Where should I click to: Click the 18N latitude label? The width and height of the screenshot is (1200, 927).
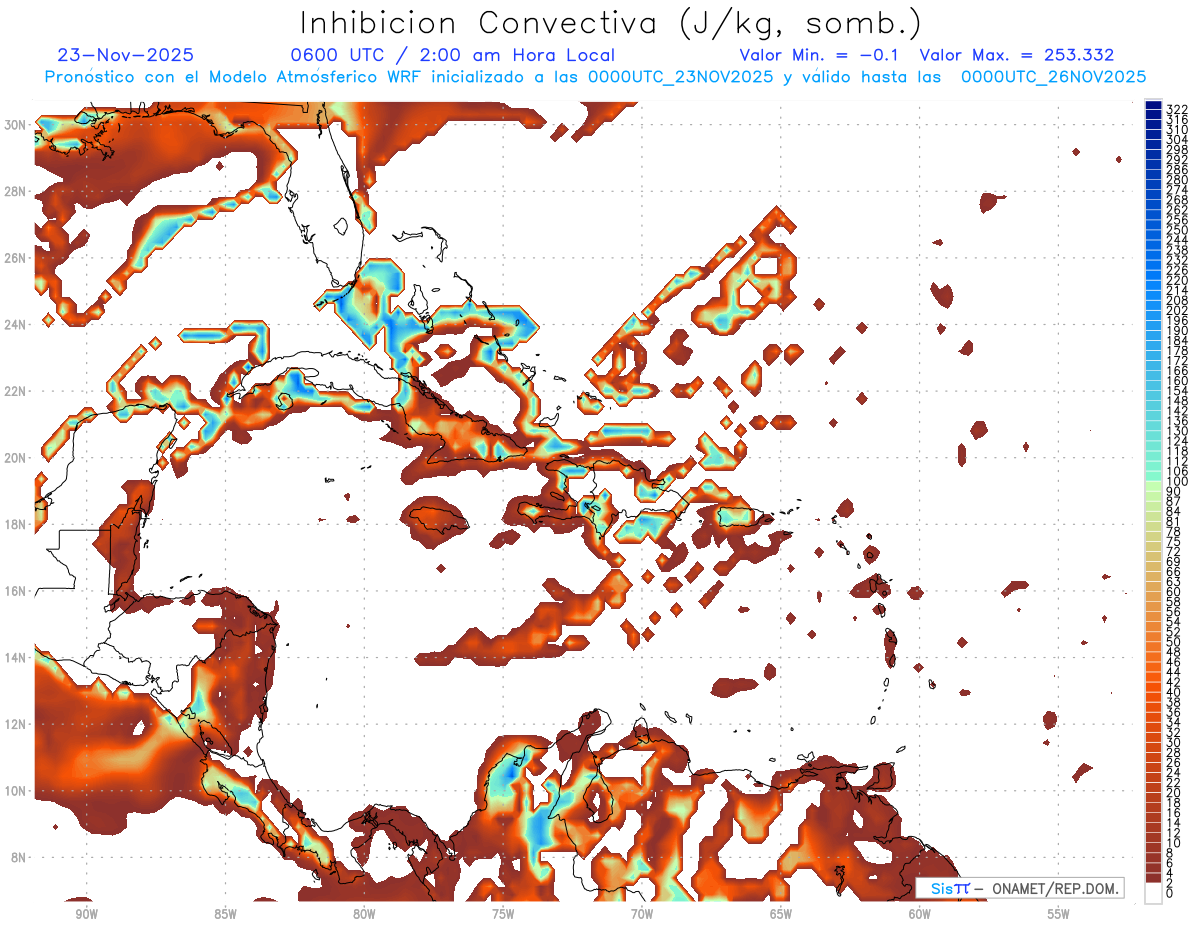pyautogui.click(x=17, y=524)
